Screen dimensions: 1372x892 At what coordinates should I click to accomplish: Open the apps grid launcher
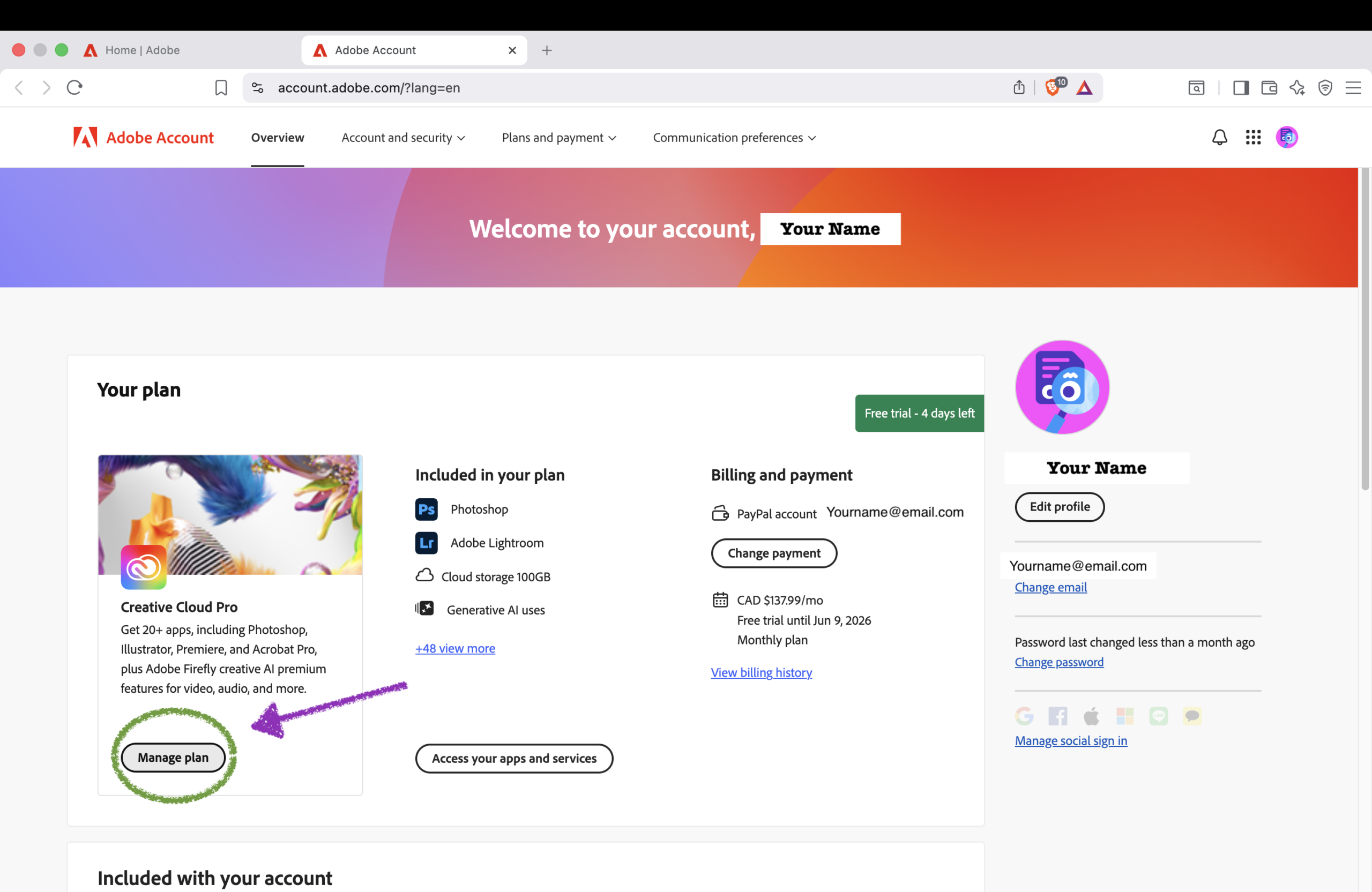(x=1252, y=137)
